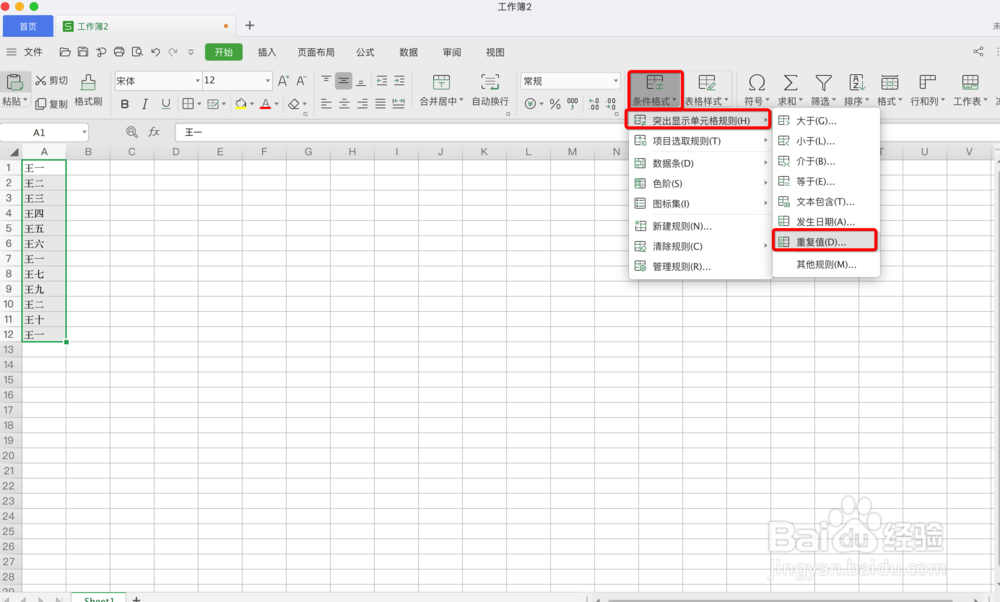Choose 重复值(D)... in the submenu
Viewport: 1000px width, 602px height.
(x=825, y=242)
